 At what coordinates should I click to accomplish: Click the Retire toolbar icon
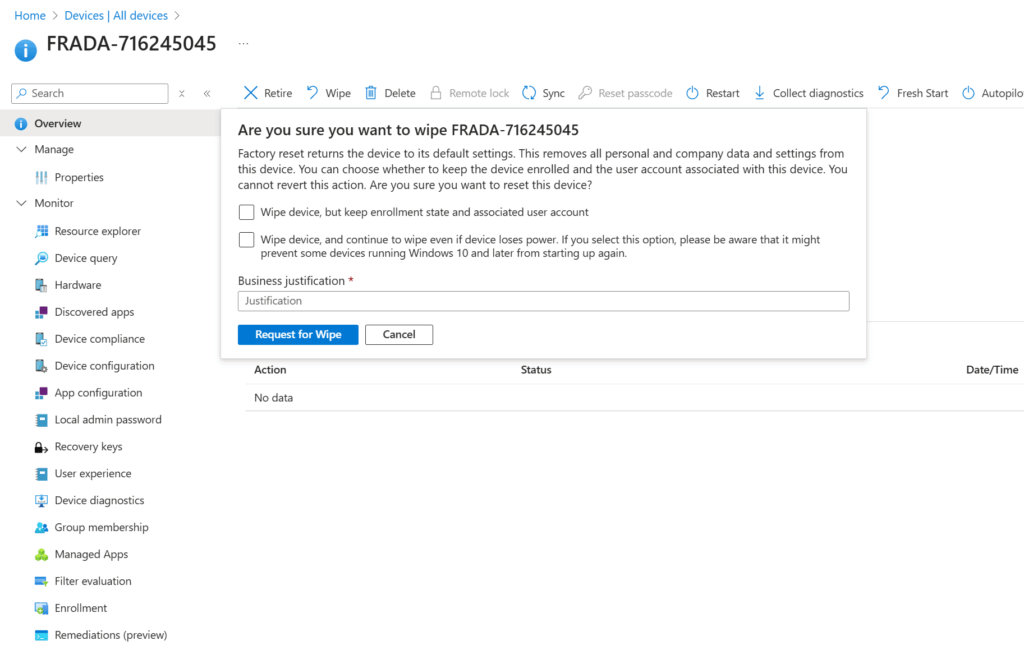tap(251, 93)
